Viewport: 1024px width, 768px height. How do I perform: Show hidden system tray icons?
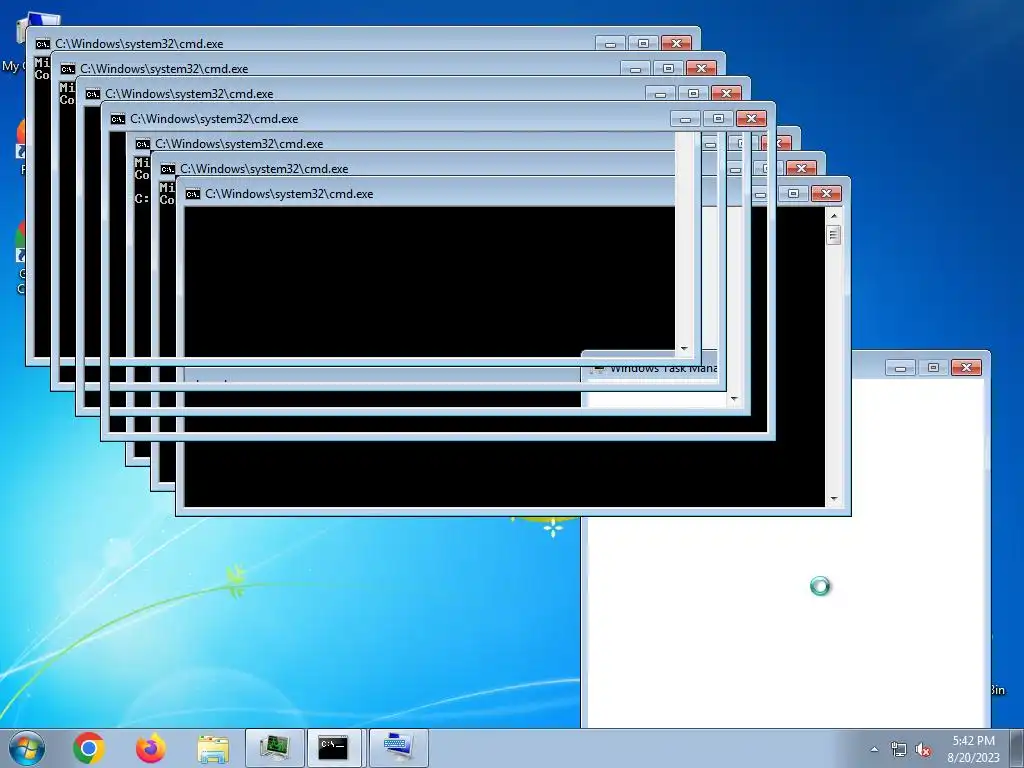(874, 749)
